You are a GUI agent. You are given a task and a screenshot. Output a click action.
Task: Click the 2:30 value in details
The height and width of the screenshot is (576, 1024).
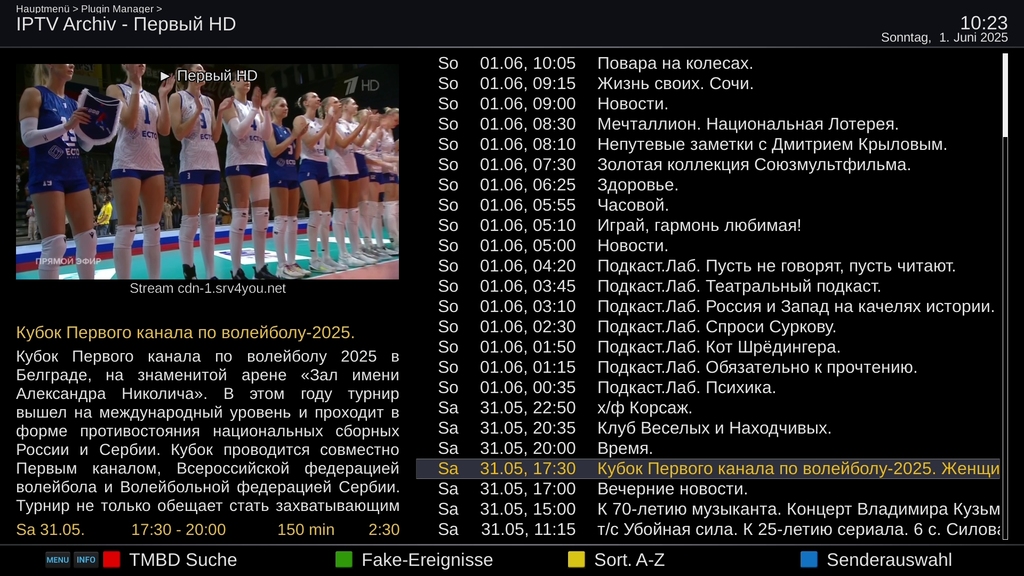[x=384, y=530]
